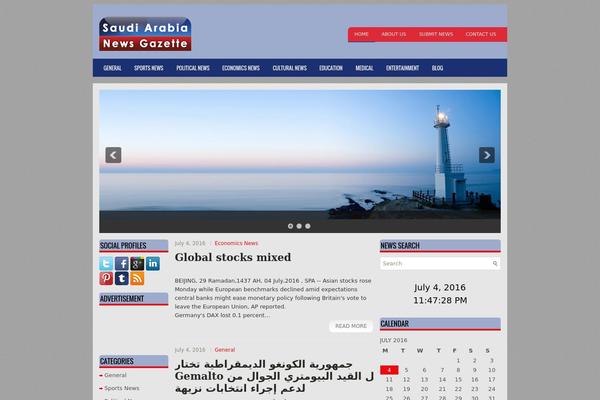Open the Contact Us page
600x400 pixels.
(x=481, y=34)
